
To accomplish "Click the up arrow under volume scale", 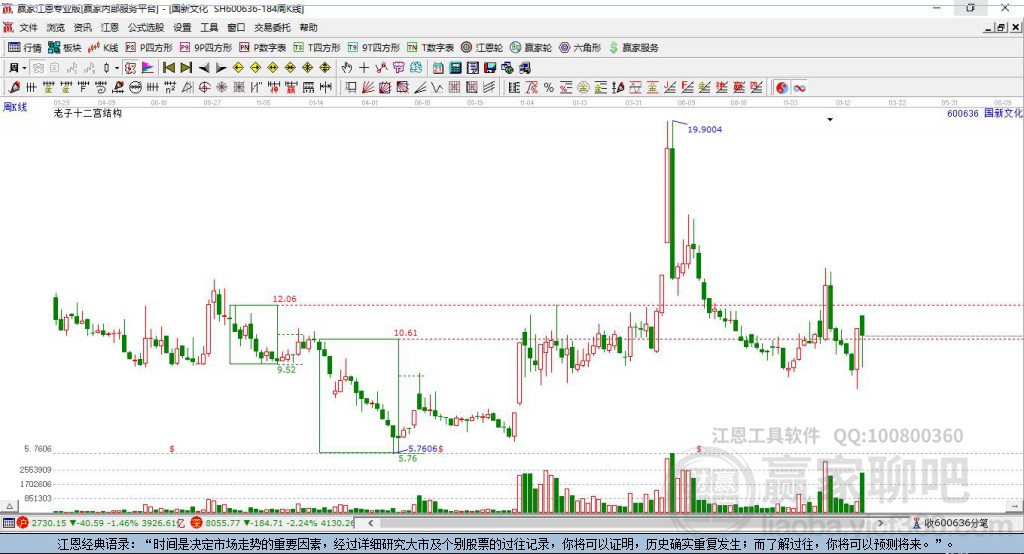I will click(9, 506).
